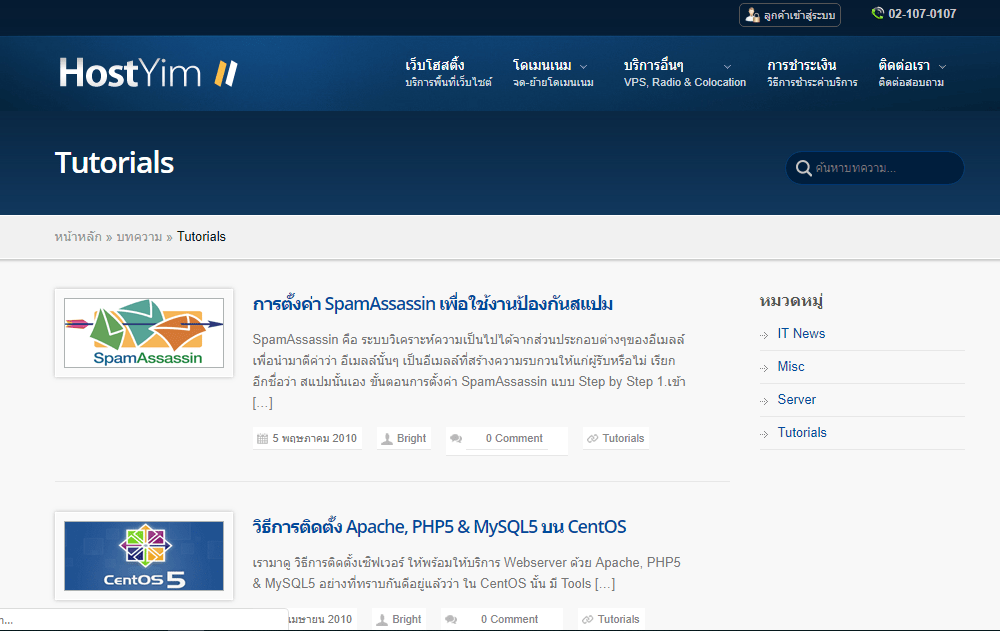Open the Misc category
This screenshot has width=1000, height=631.
click(x=791, y=367)
